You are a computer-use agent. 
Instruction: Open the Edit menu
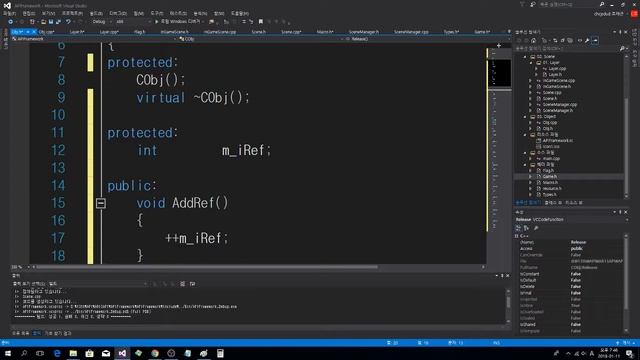[29, 13]
